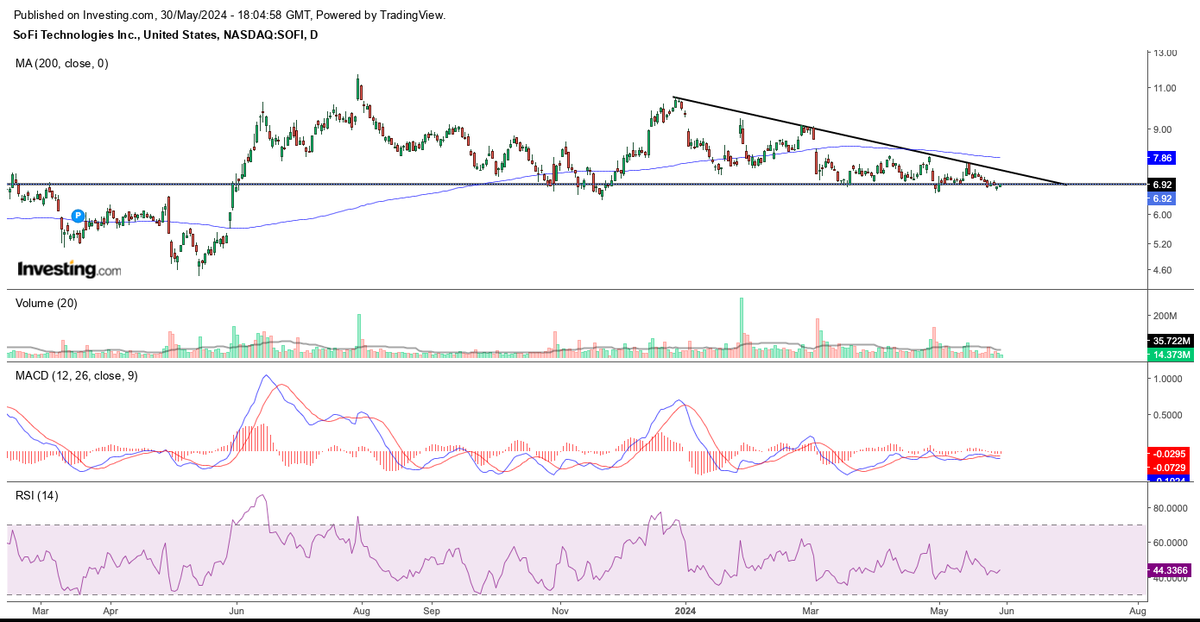Click the 4.60 price axis label

[x=1161, y=270]
